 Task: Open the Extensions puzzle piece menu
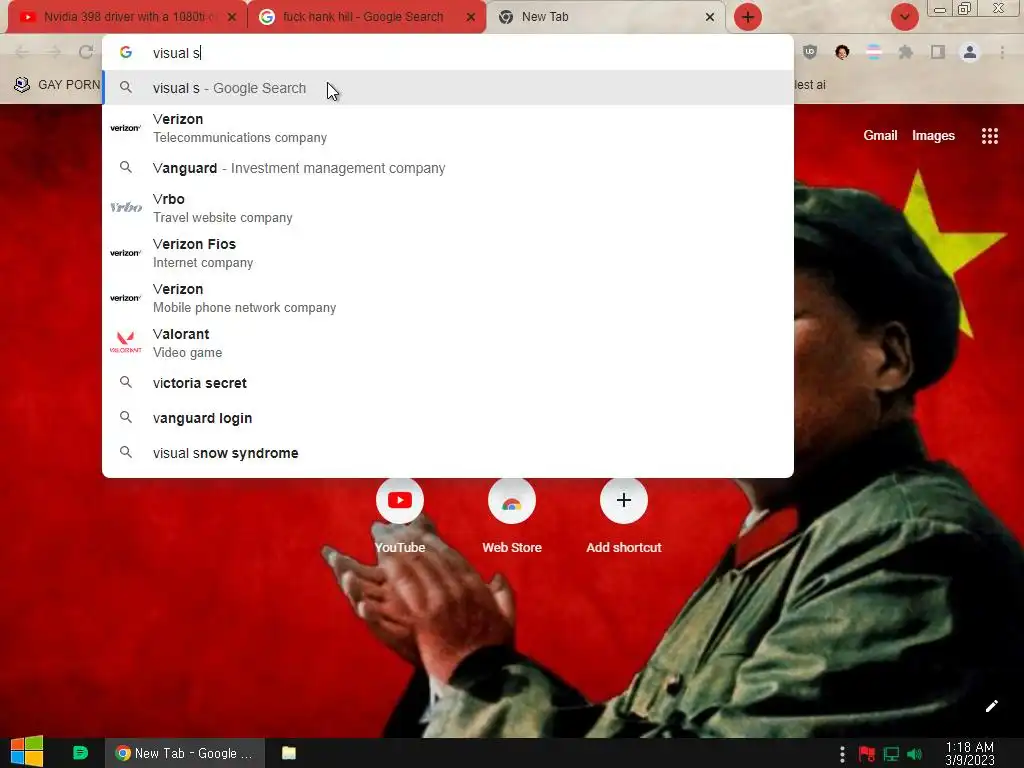(x=906, y=52)
